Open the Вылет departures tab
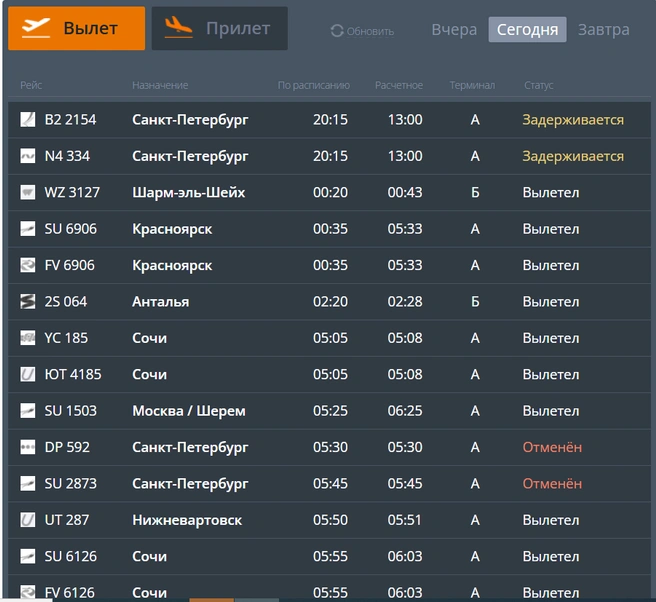This screenshot has height=602, width=656. click(77, 28)
